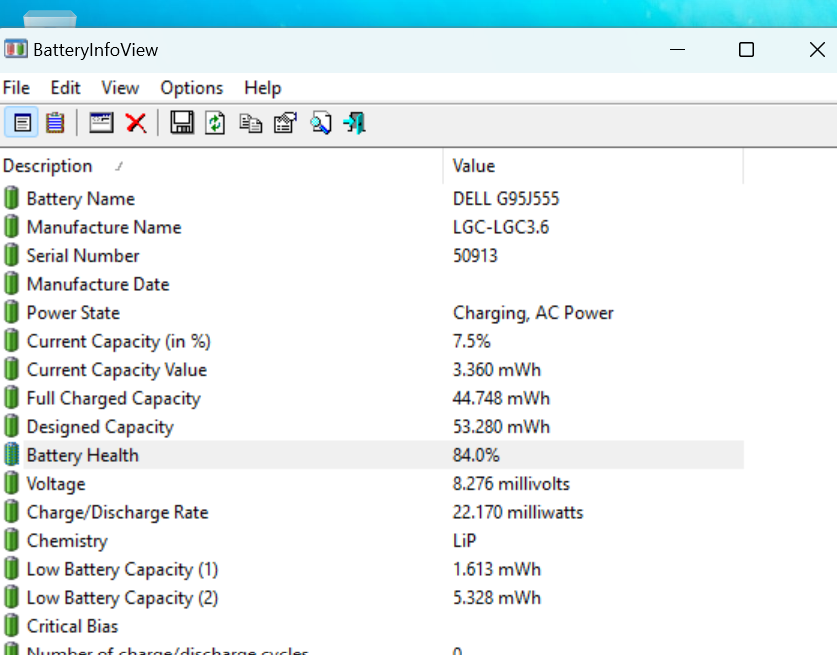Click the battery icon beside Battery Health
The image size is (837, 655).
click(x=11, y=455)
